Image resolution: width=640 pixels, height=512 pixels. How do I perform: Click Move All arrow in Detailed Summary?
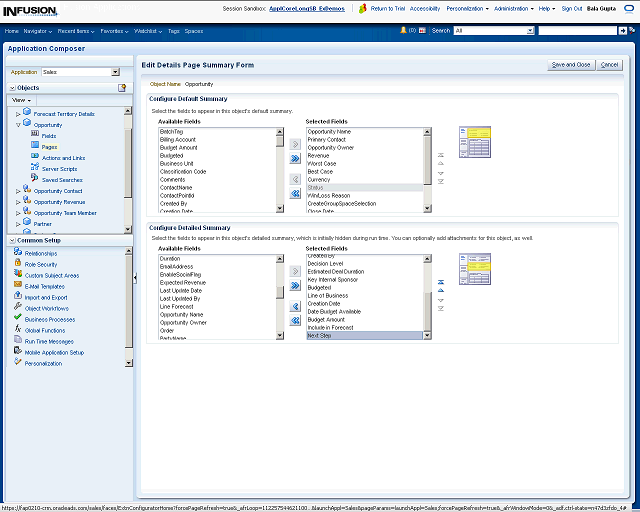tap(295, 286)
